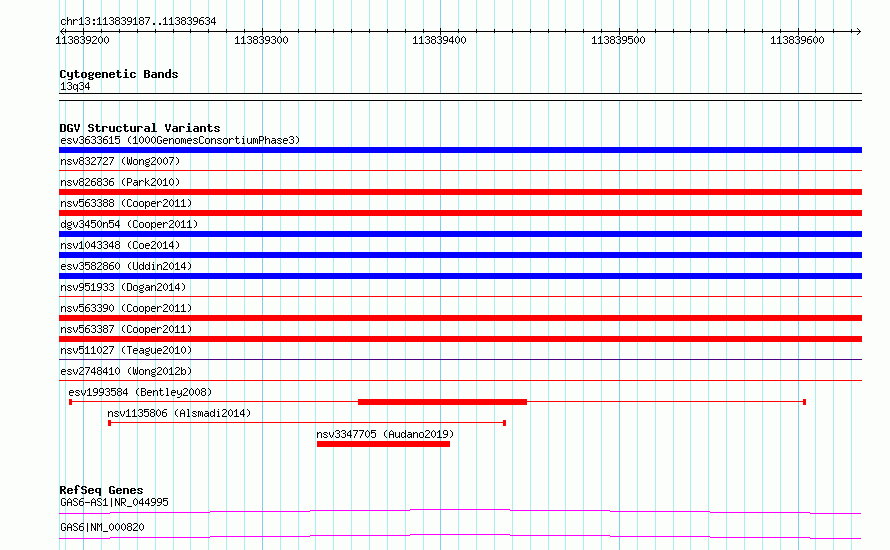Viewport: 890px width, 550px height.
Task: Click the red bar under nsv563388
Action: [x=460, y=213]
